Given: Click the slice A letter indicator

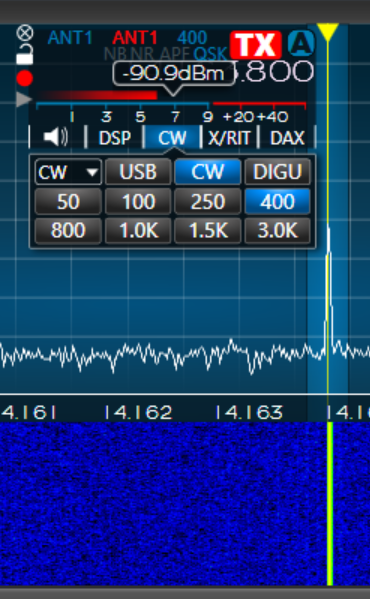Looking at the screenshot, I should coord(301,44).
